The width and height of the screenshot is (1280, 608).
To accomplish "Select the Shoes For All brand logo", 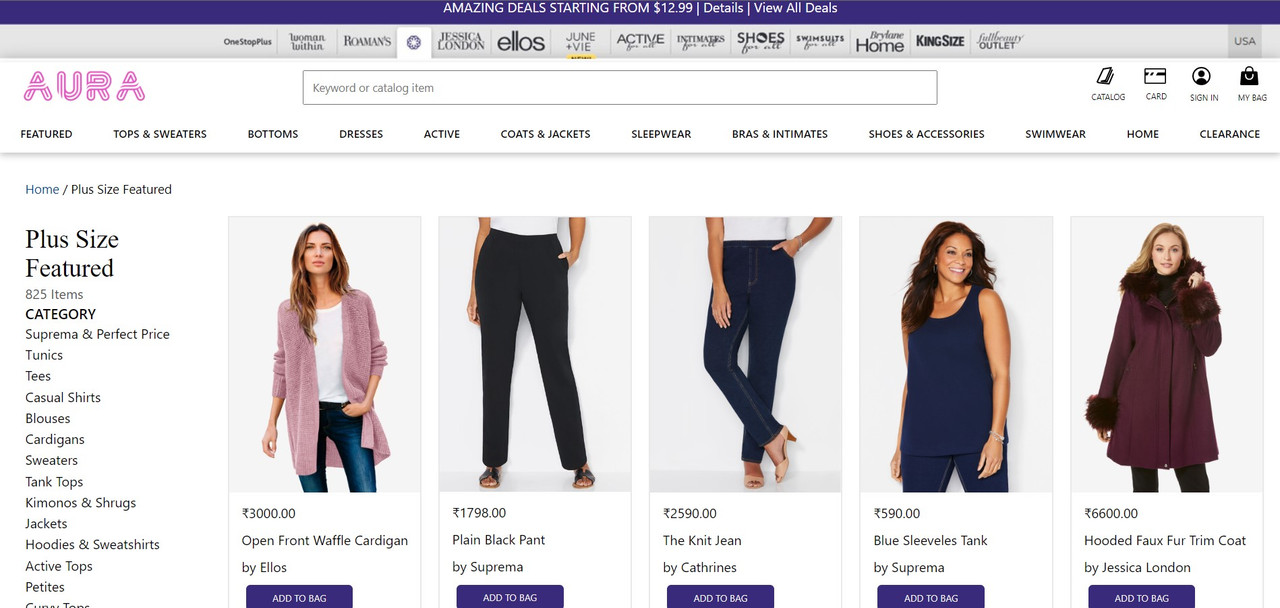I will click(x=760, y=42).
